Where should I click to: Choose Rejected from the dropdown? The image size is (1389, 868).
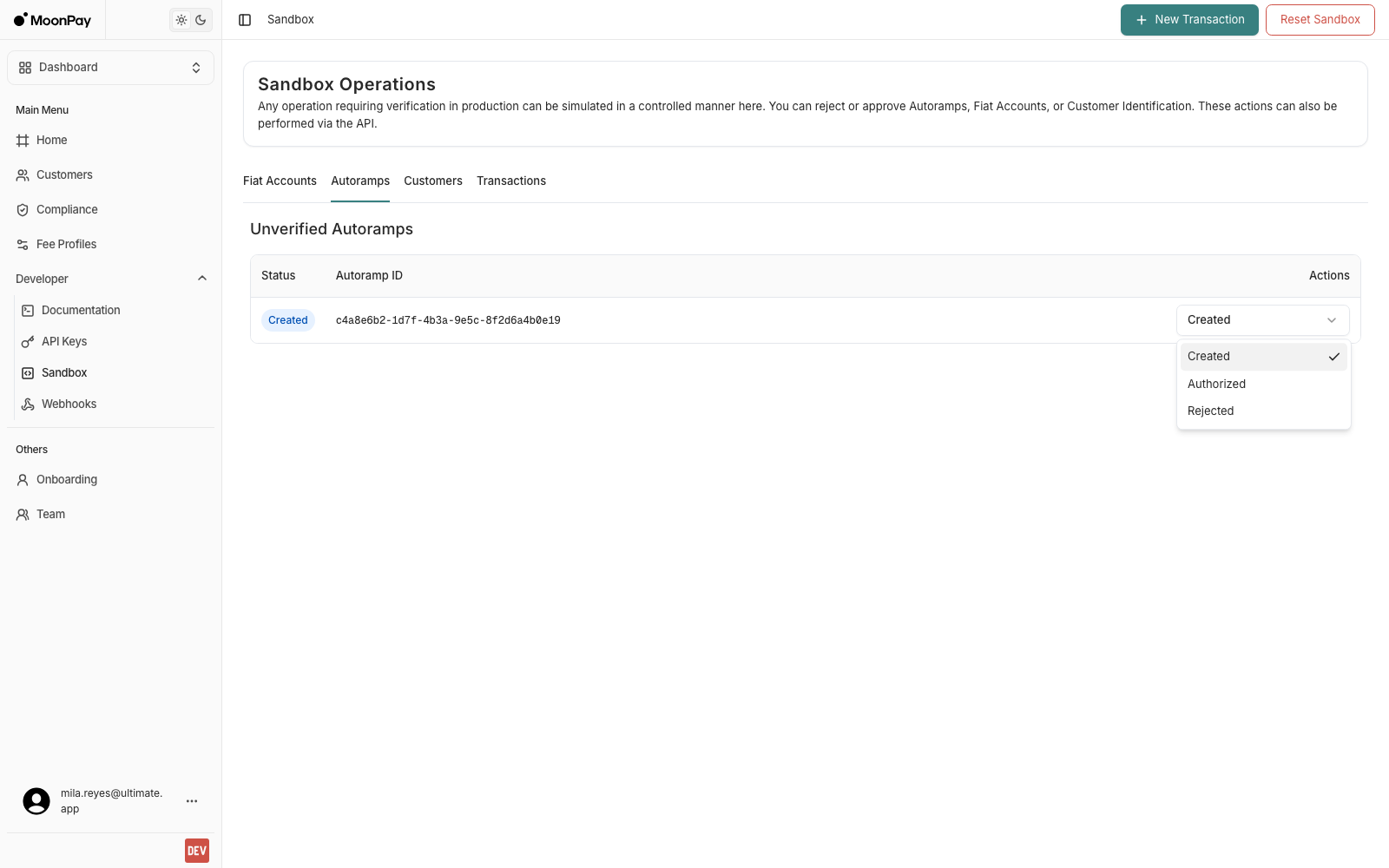[x=1264, y=411]
